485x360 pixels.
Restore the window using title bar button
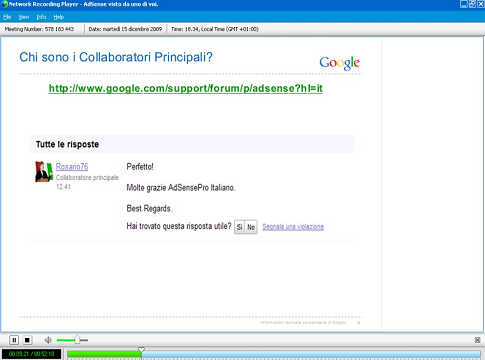472,4
